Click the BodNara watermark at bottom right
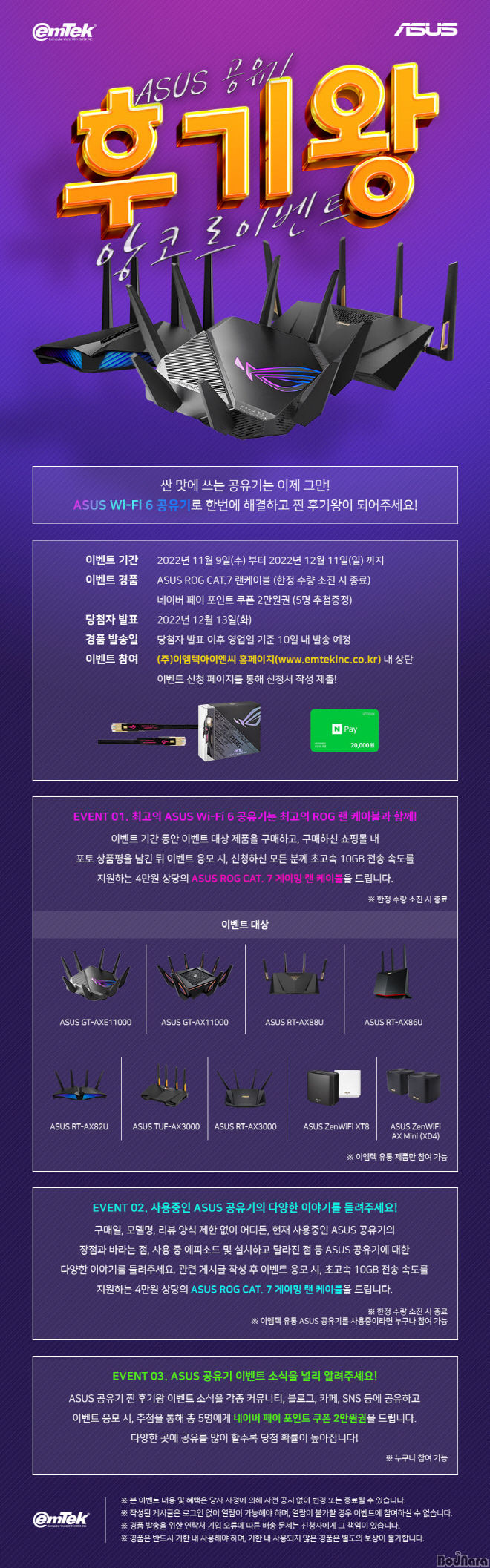490x1568 pixels. pos(462,1558)
